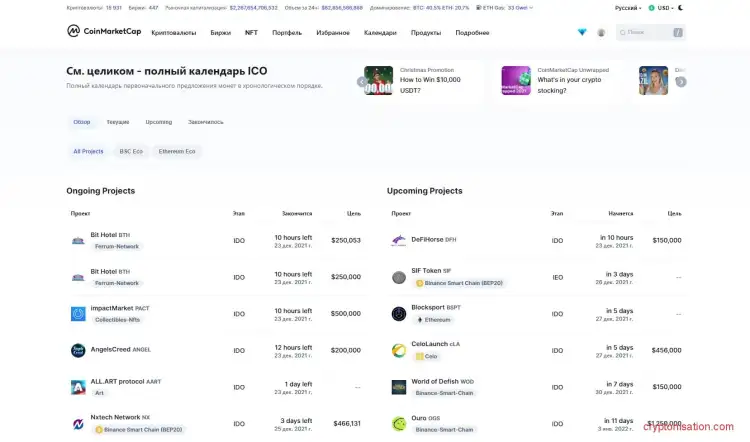The width and height of the screenshot is (750, 442).
Task: Click the Закончится column header
Action: (297, 214)
